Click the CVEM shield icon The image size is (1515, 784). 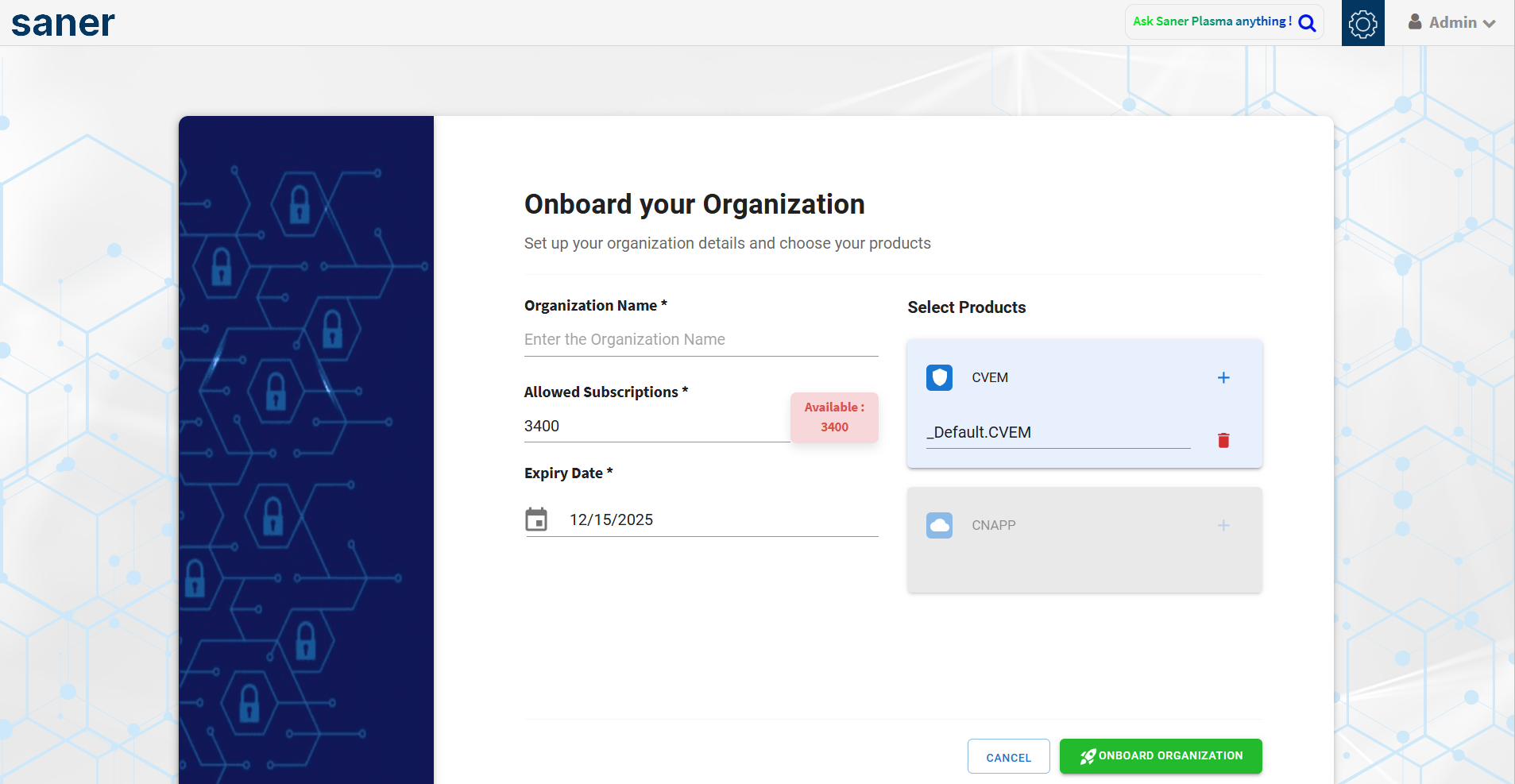tap(939, 377)
